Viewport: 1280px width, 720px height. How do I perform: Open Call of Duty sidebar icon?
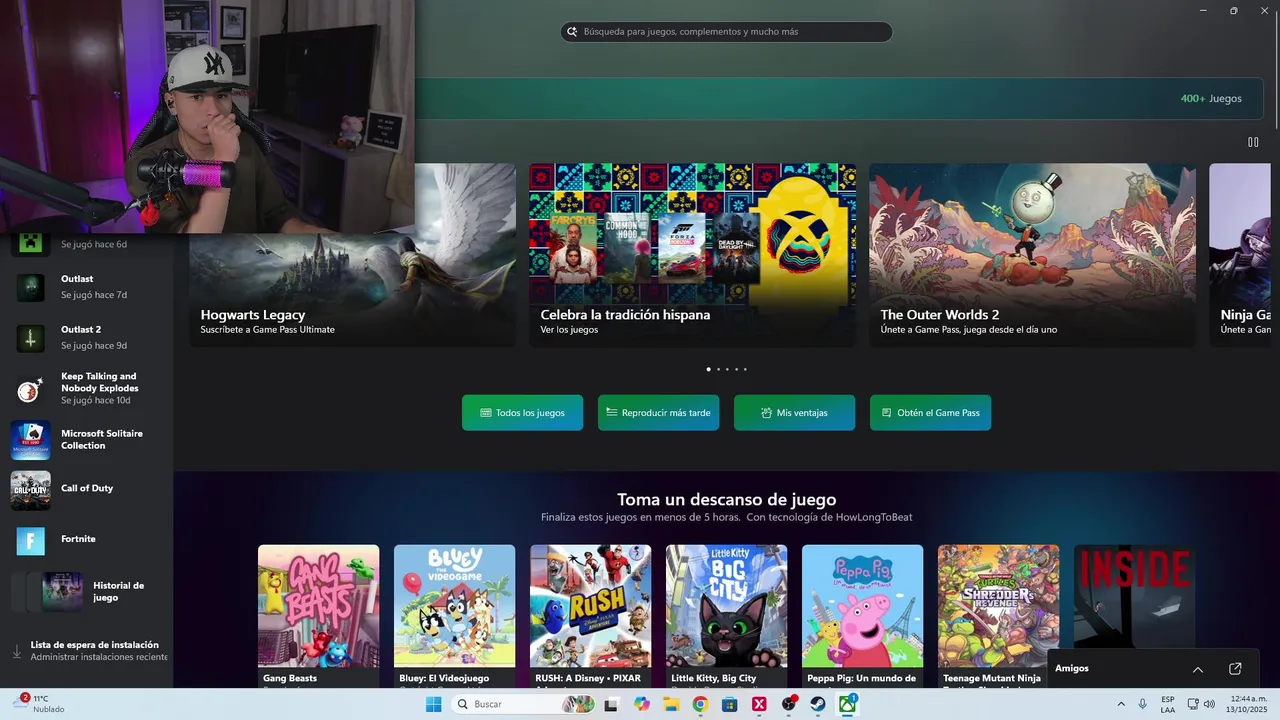click(30, 490)
